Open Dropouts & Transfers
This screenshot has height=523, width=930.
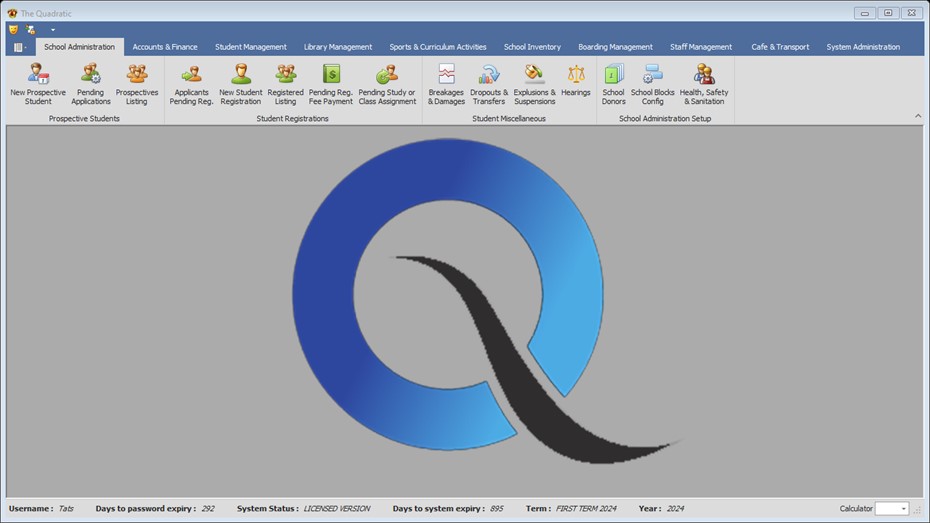(x=489, y=84)
